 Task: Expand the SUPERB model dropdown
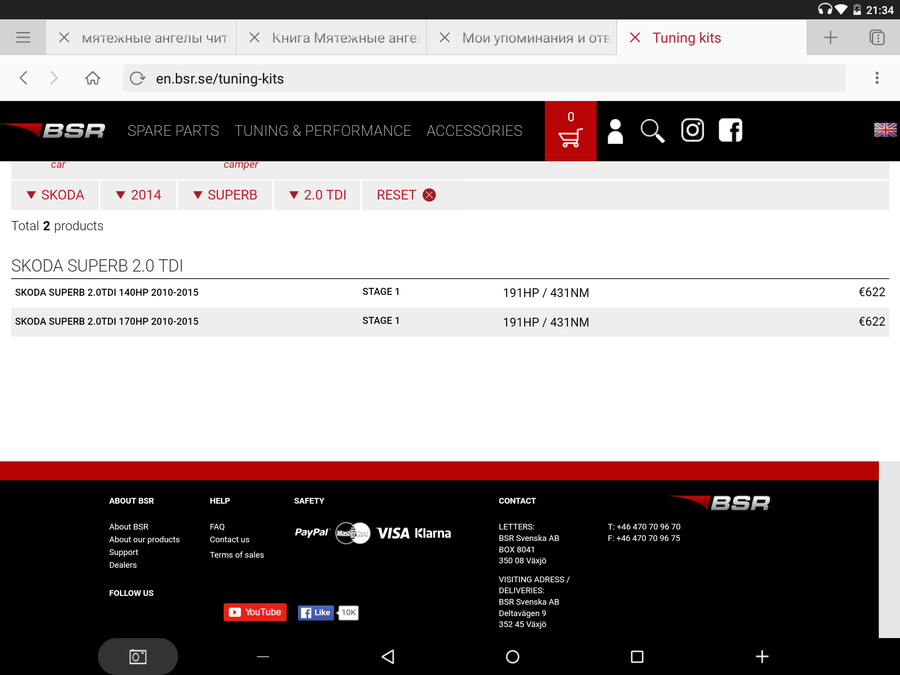(x=225, y=195)
